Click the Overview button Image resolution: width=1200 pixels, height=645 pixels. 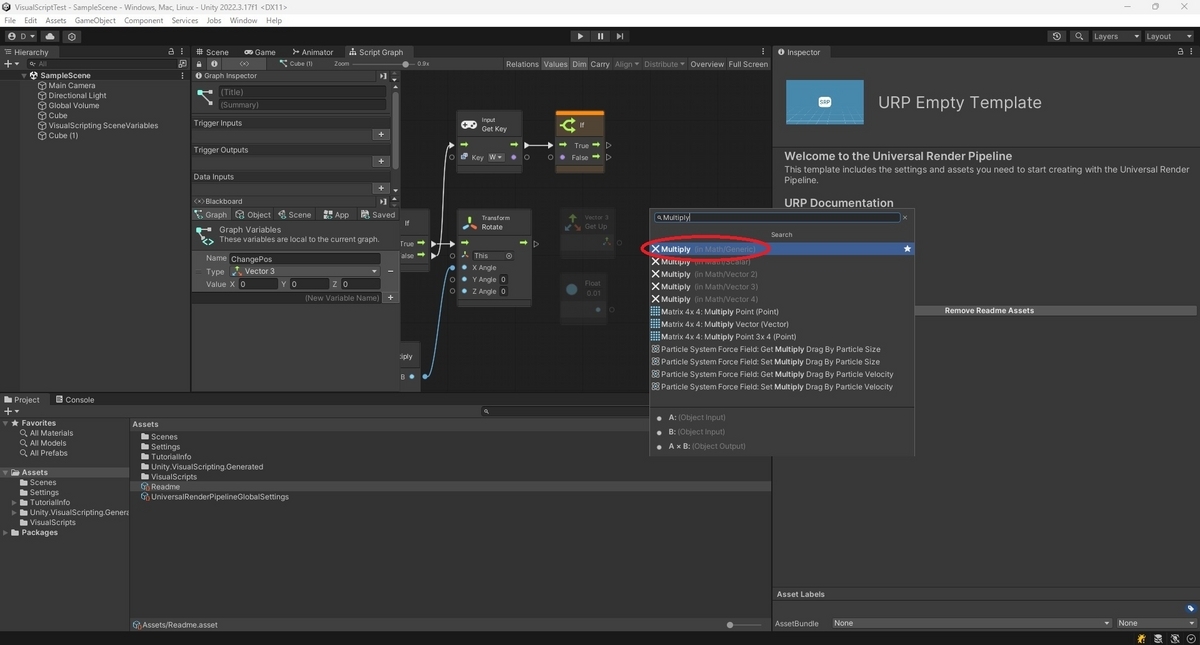click(x=707, y=64)
